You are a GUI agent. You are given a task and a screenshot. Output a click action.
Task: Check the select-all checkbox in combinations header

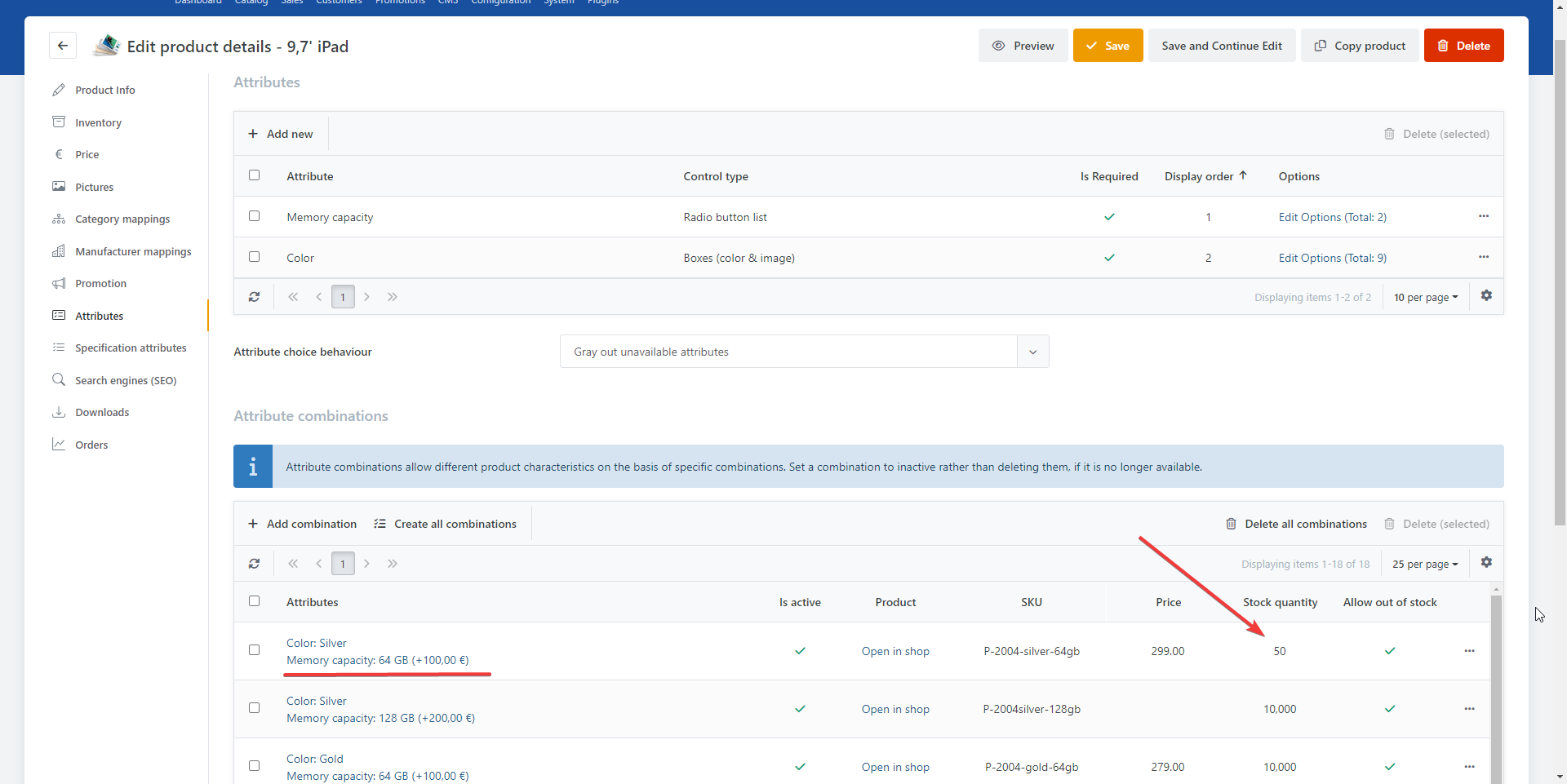point(254,601)
